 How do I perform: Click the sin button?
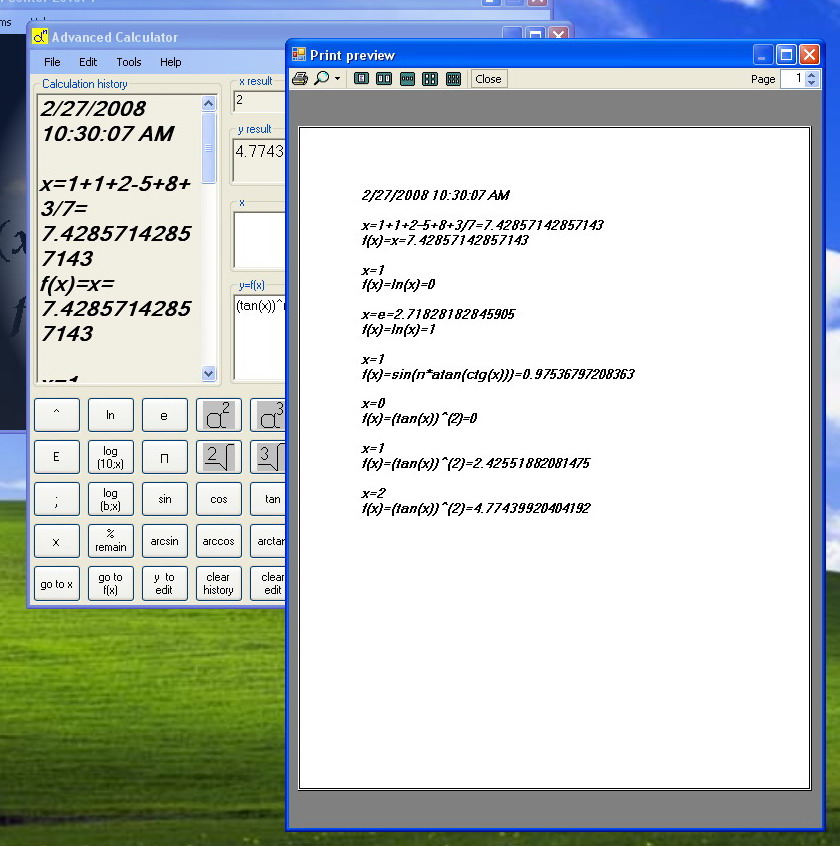point(165,499)
